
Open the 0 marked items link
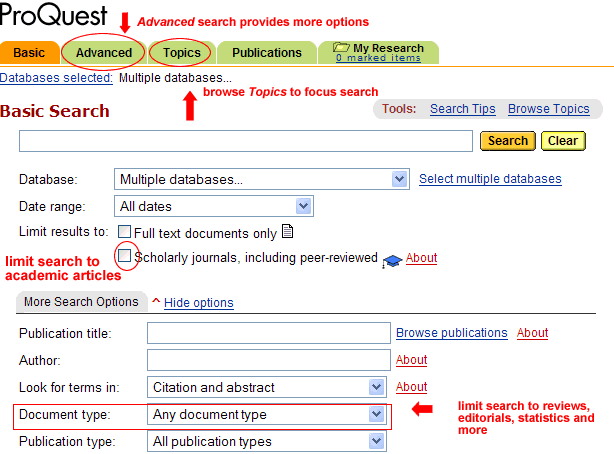378,58
